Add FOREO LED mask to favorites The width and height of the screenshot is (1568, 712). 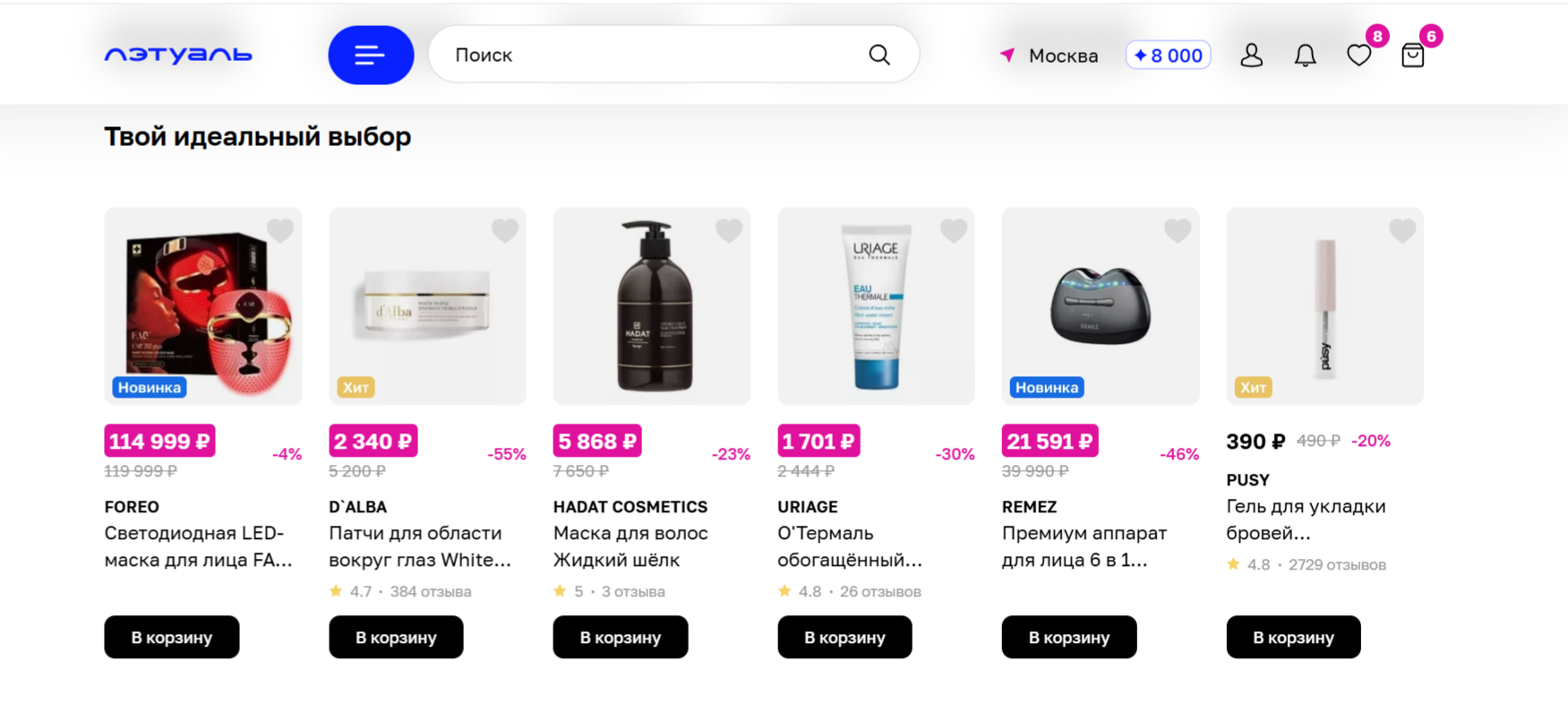coord(280,231)
